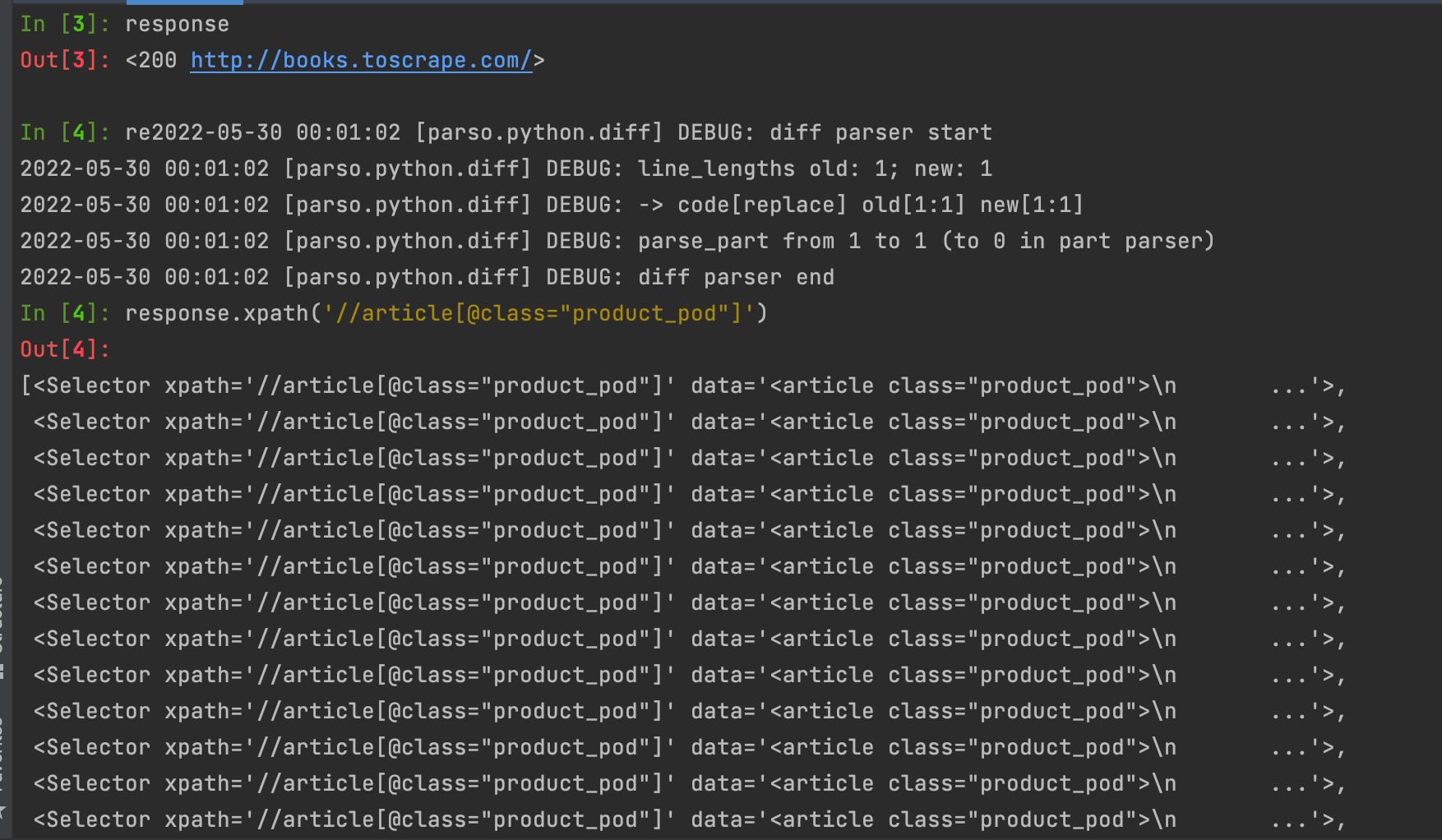The image size is (1442, 840).
Task: Click the 200 status code text
Action: tap(157, 61)
